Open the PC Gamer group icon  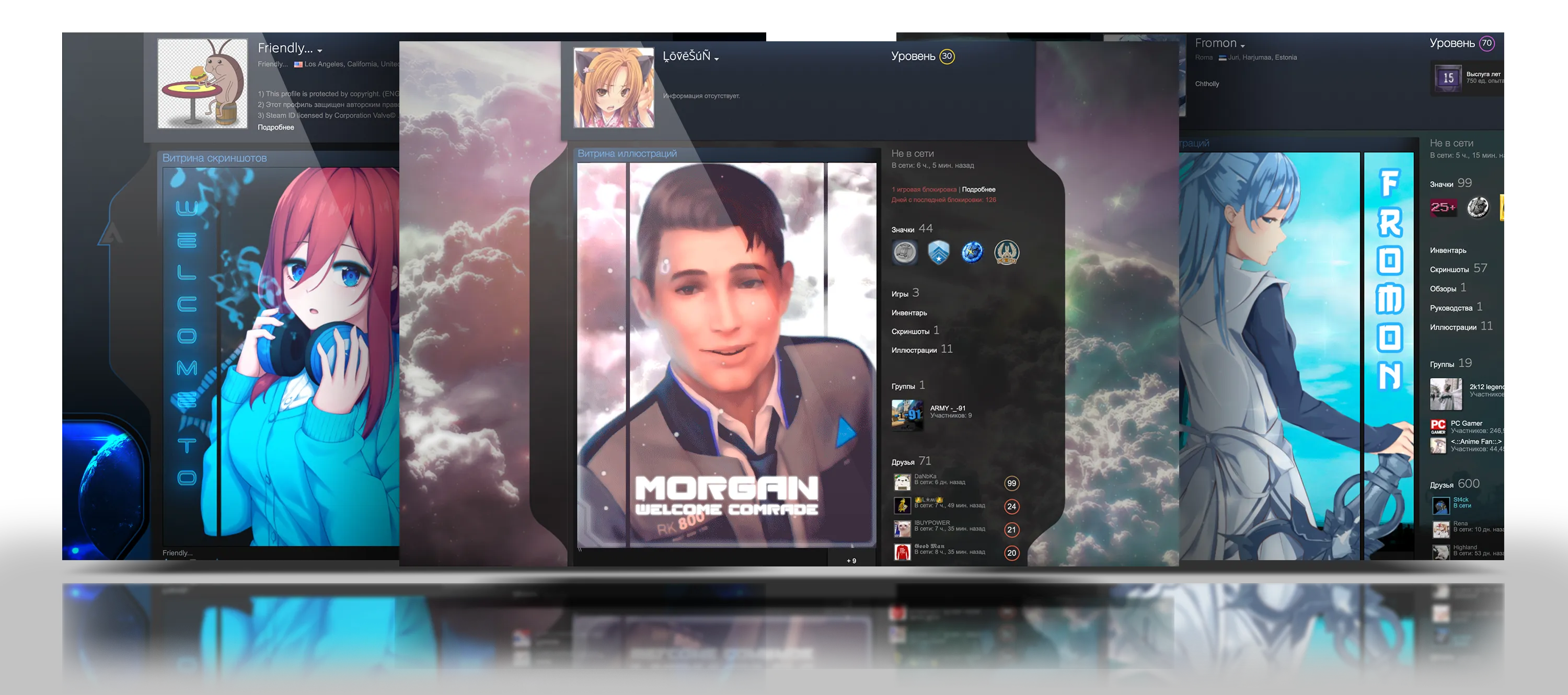point(1438,426)
